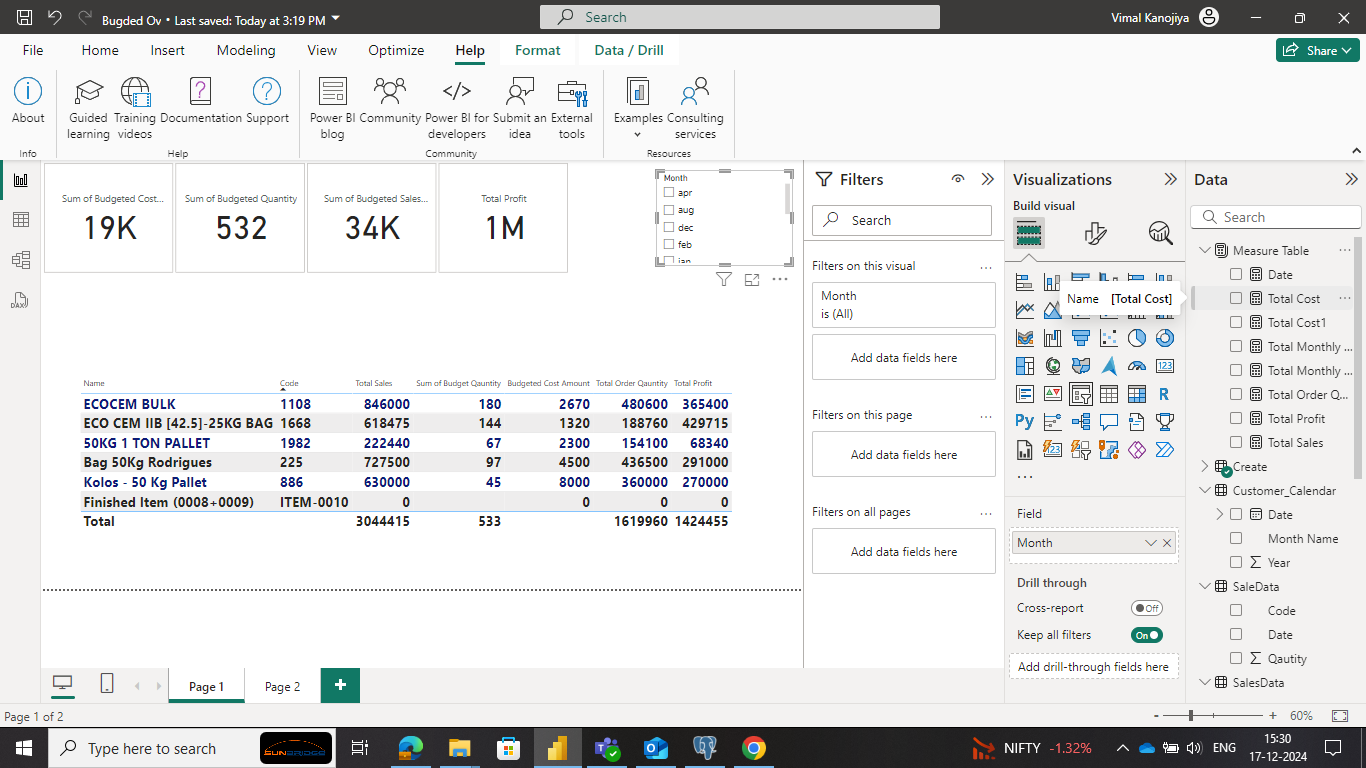Click the Focus mode icon on slicer
Image resolution: width=1366 pixels, height=768 pixels.
coord(752,280)
